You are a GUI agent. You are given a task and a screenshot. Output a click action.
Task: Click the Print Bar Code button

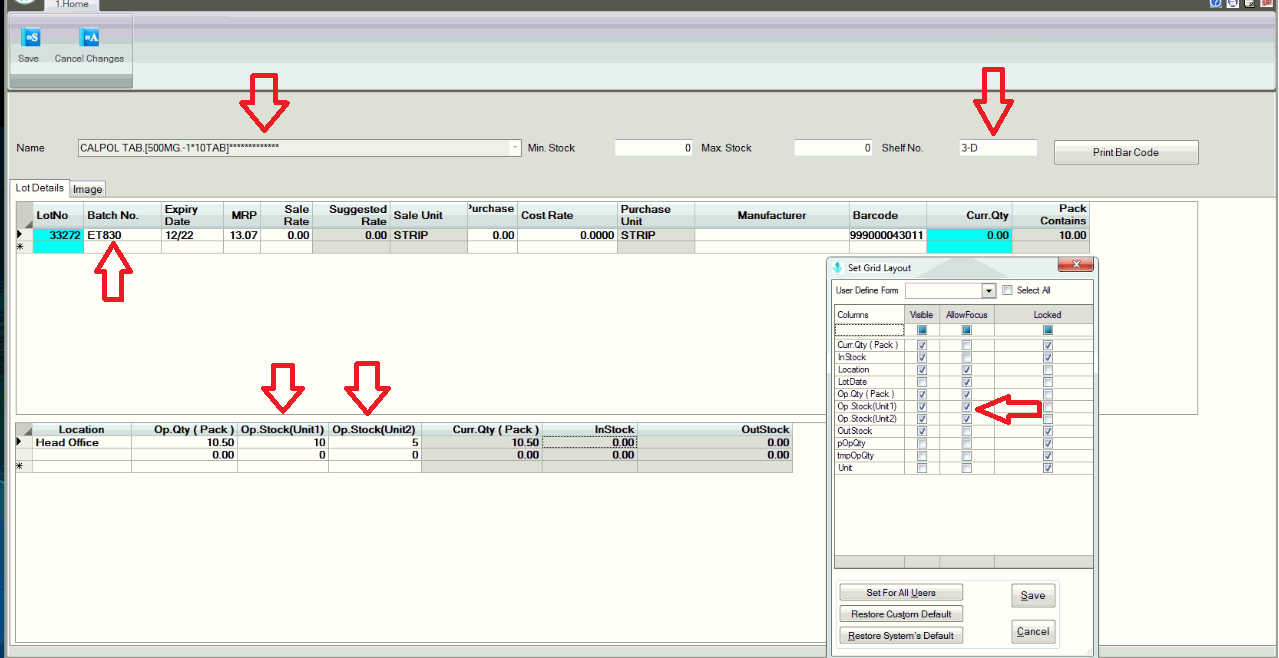pos(1126,152)
